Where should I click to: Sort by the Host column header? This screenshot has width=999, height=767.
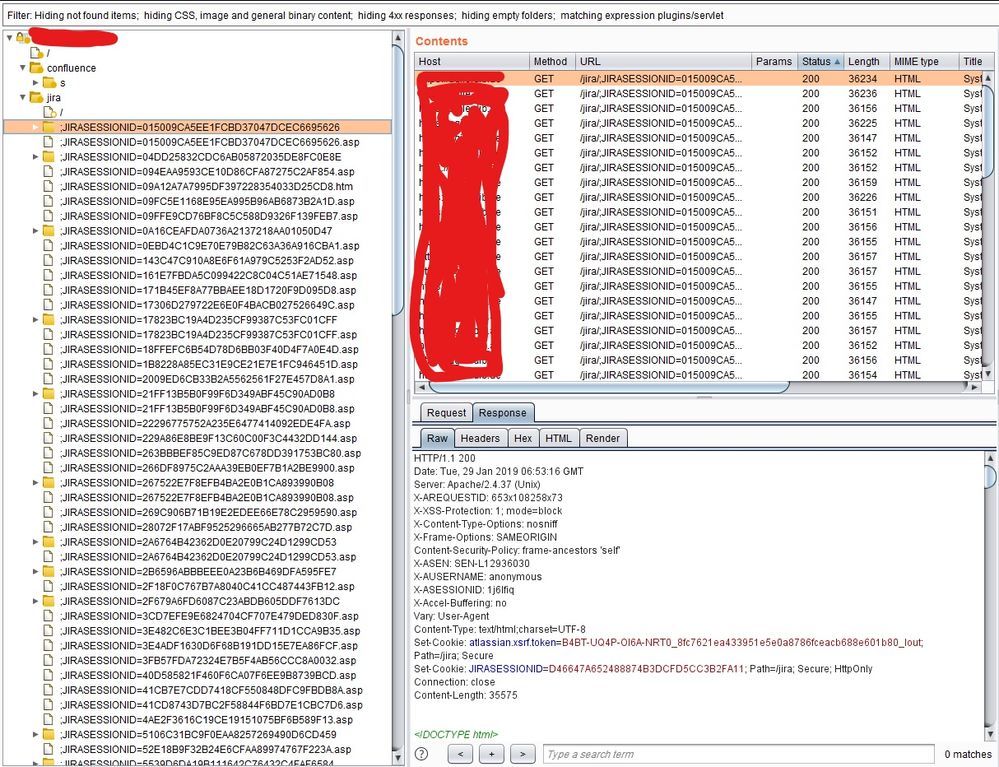[471, 61]
